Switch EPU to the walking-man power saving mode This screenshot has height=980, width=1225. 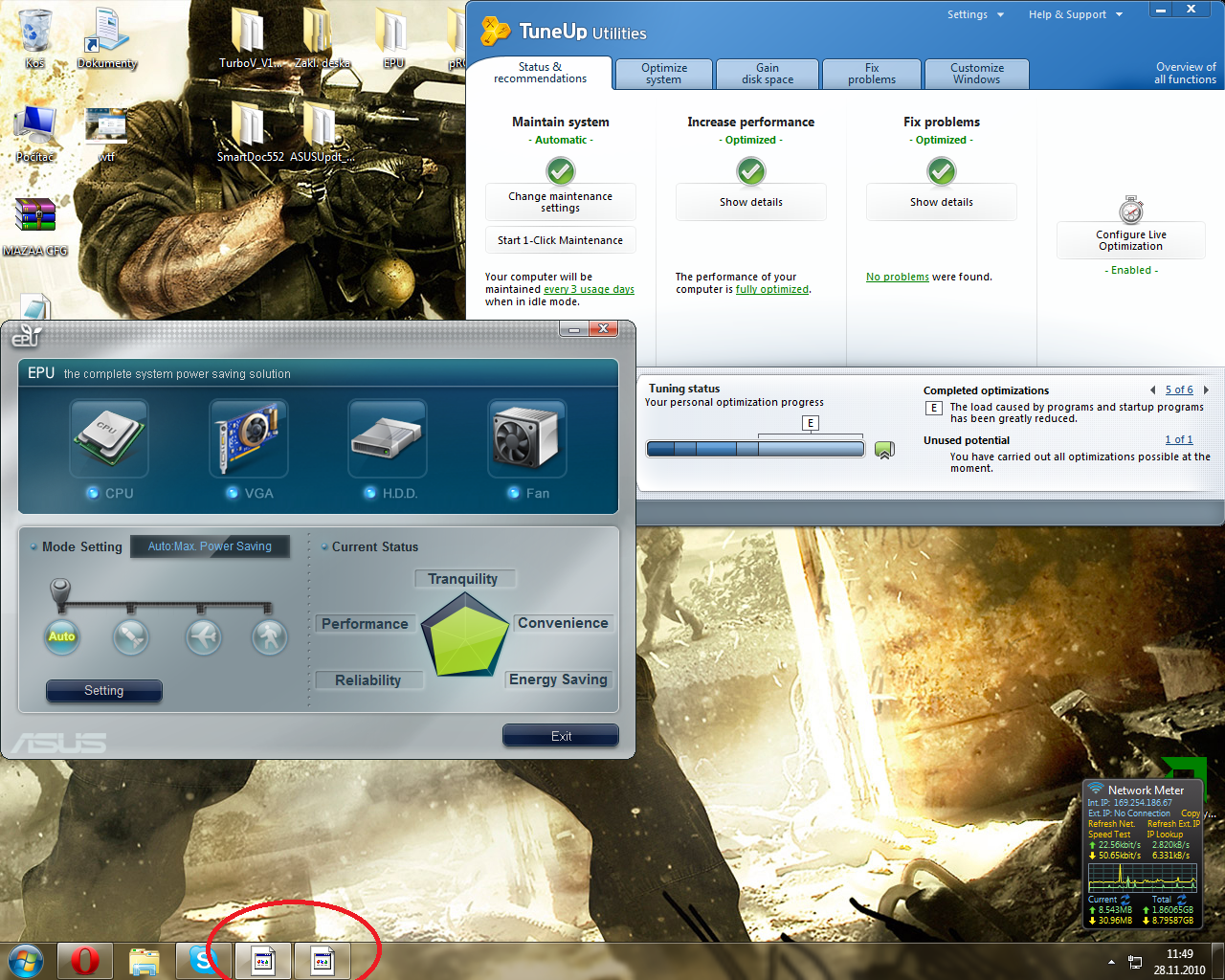pyautogui.click(x=270, y=636)
